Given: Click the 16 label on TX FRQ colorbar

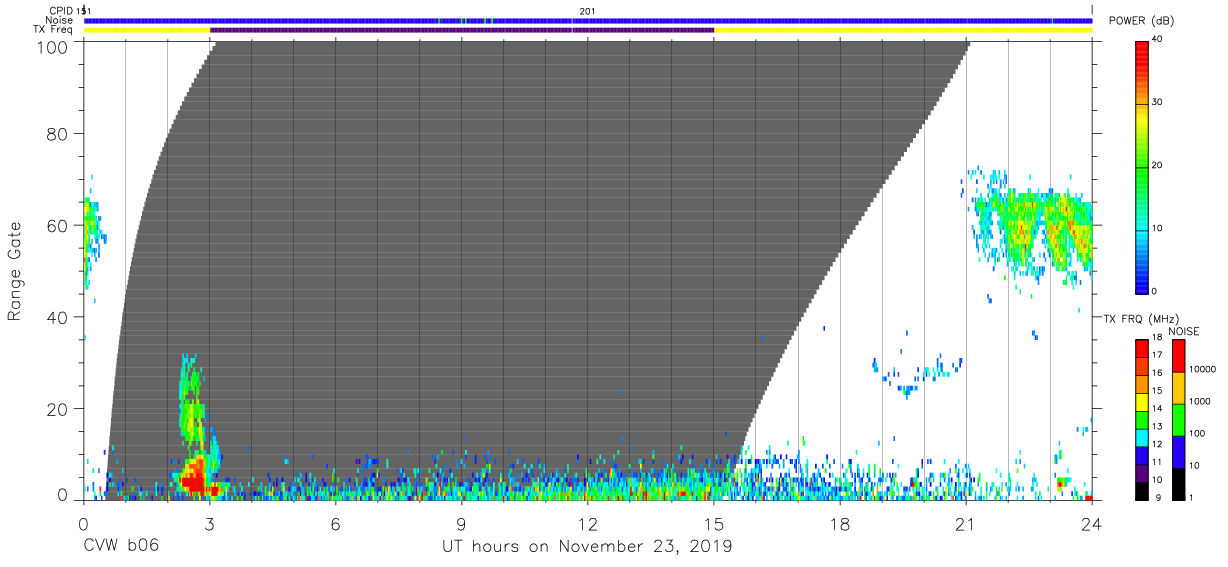Looking at the screenshot, I should tap(1157, 373).
